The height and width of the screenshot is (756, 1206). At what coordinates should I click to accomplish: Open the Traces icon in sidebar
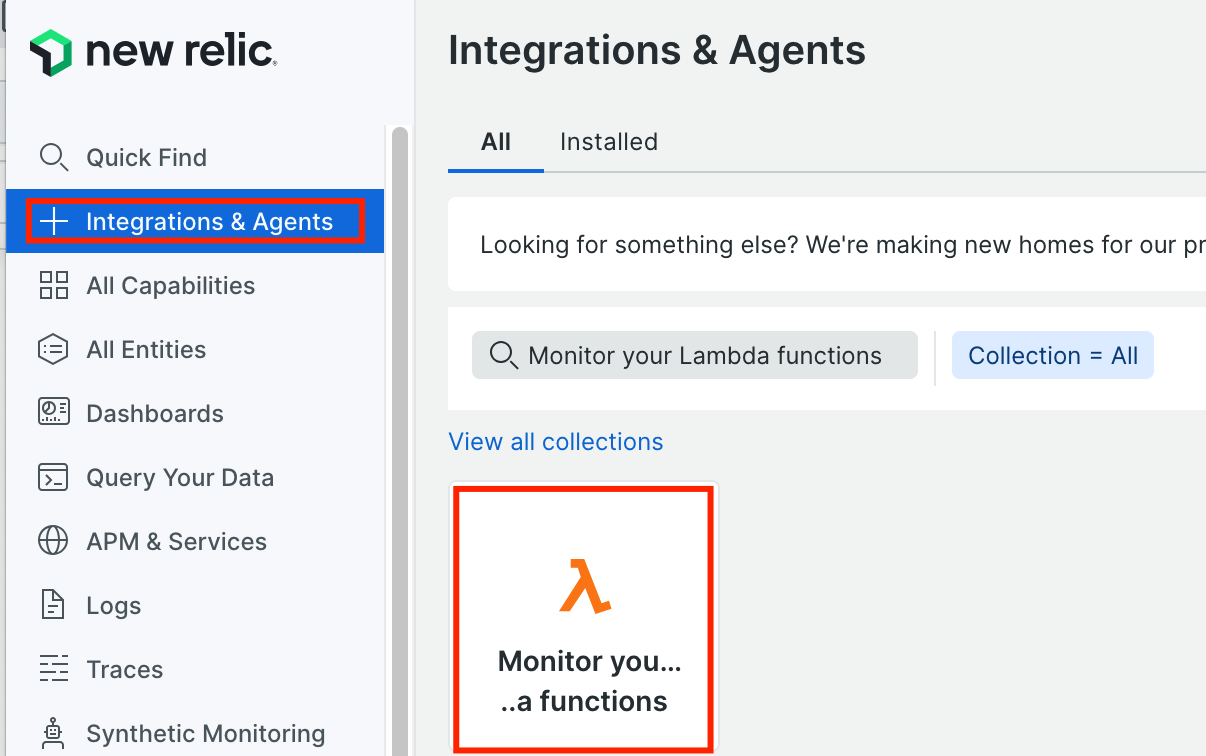click(53, 669)
